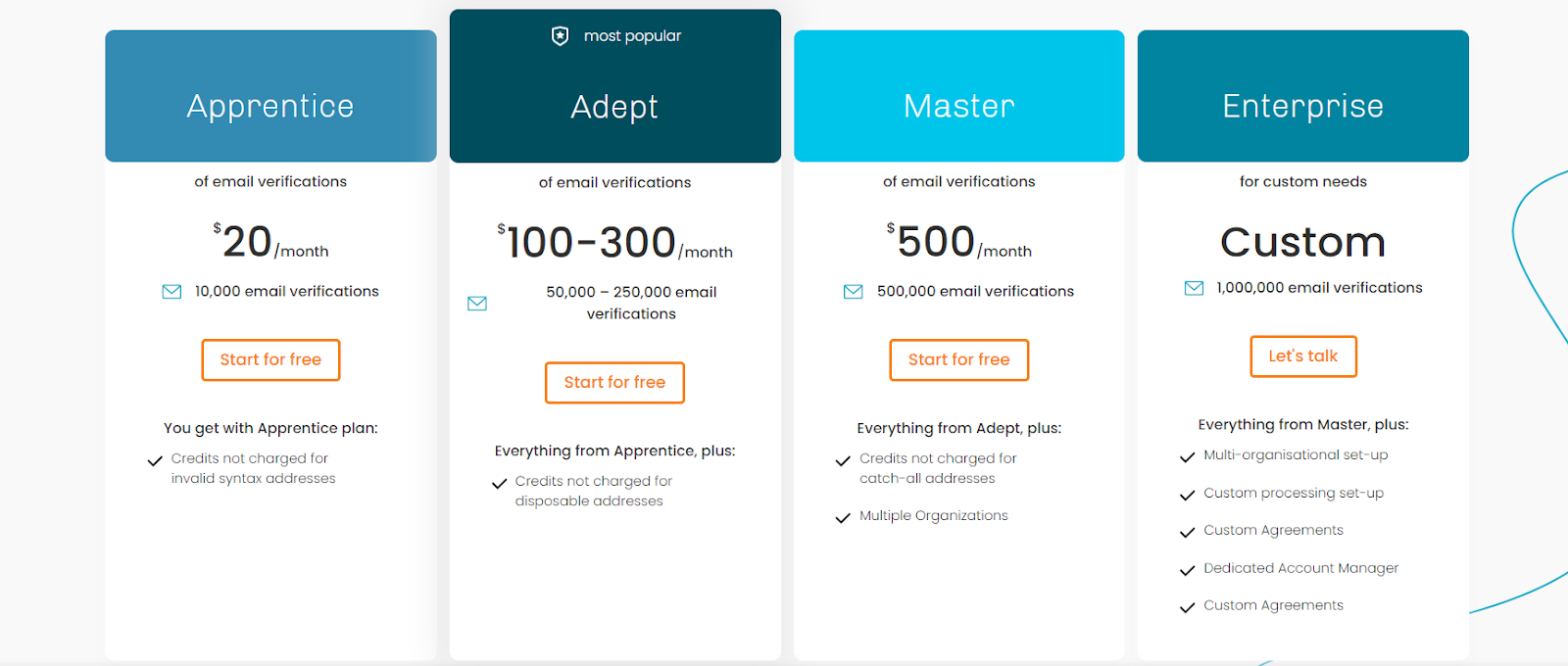
Task: Click the most popular shield badge icon
Action: pos(560,36)
